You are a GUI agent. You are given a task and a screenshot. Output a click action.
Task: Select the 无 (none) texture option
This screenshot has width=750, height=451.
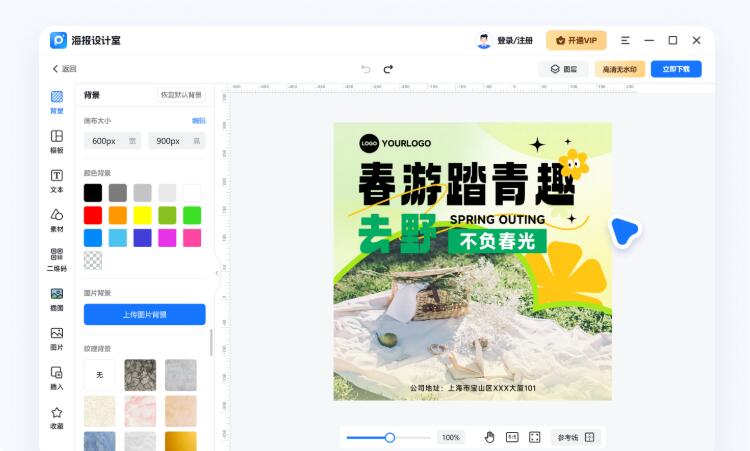click(99, 375)
